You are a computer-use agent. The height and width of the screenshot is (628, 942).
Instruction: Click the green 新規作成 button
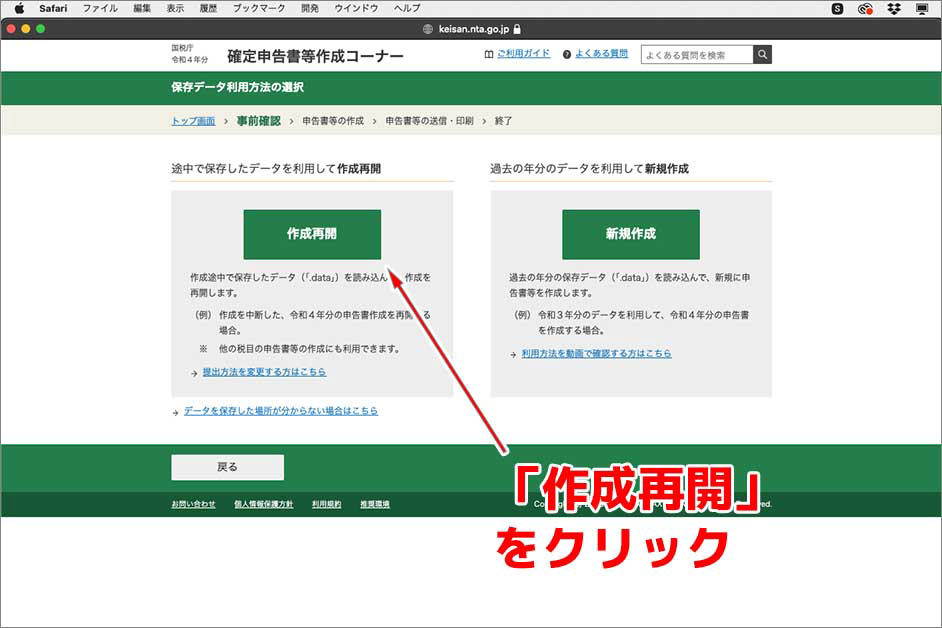633,234
